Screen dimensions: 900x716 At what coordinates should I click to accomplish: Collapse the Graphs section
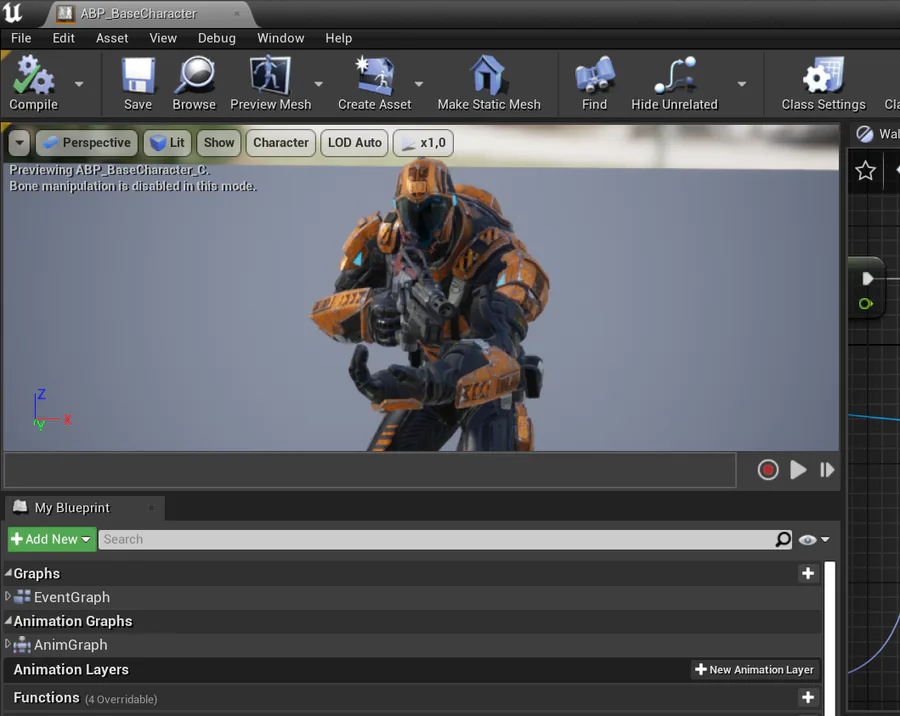[x=8, y=572]
